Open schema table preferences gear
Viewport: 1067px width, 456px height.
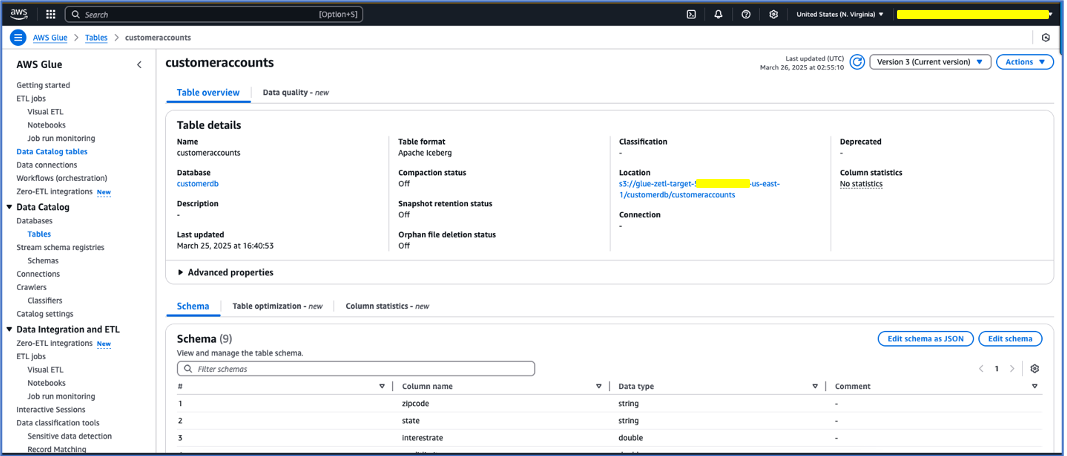pyautogui.click(x=1034, y=368)
